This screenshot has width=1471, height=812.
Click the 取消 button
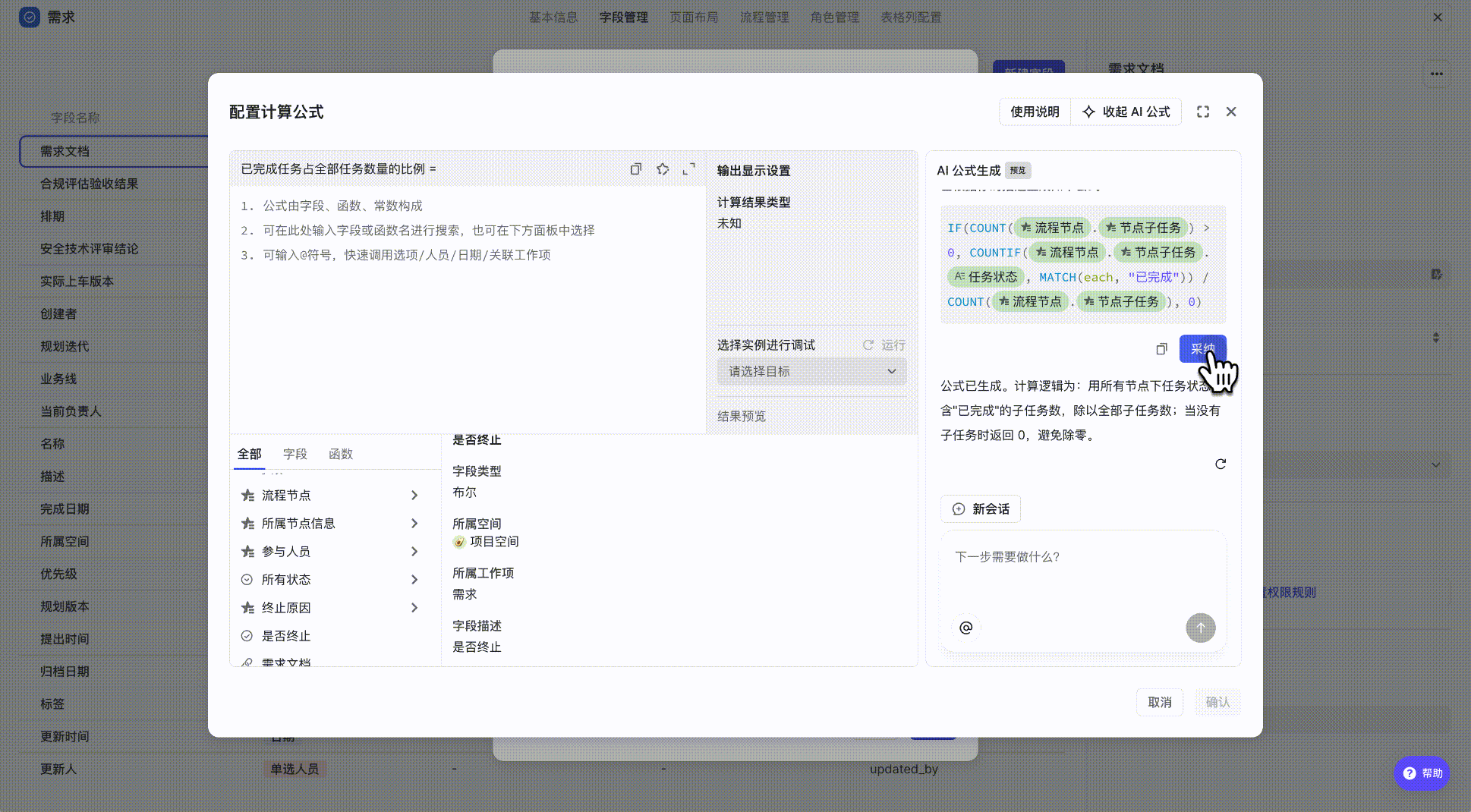(1160, 703)
